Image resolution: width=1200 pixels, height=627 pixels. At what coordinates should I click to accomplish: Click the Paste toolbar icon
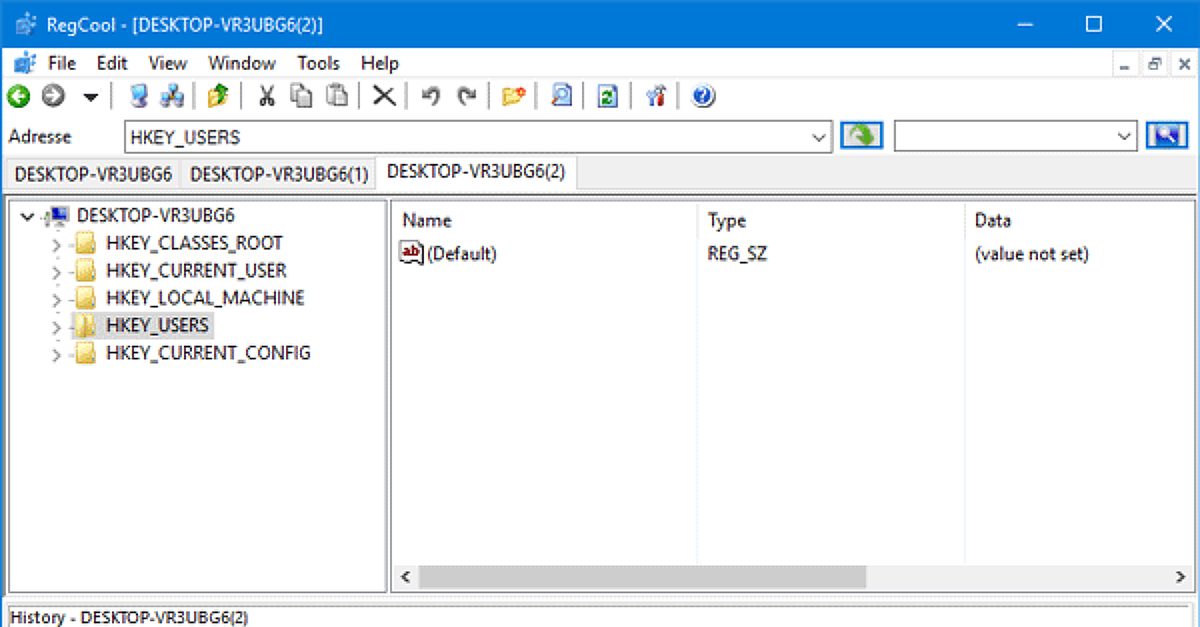point(339,96)
